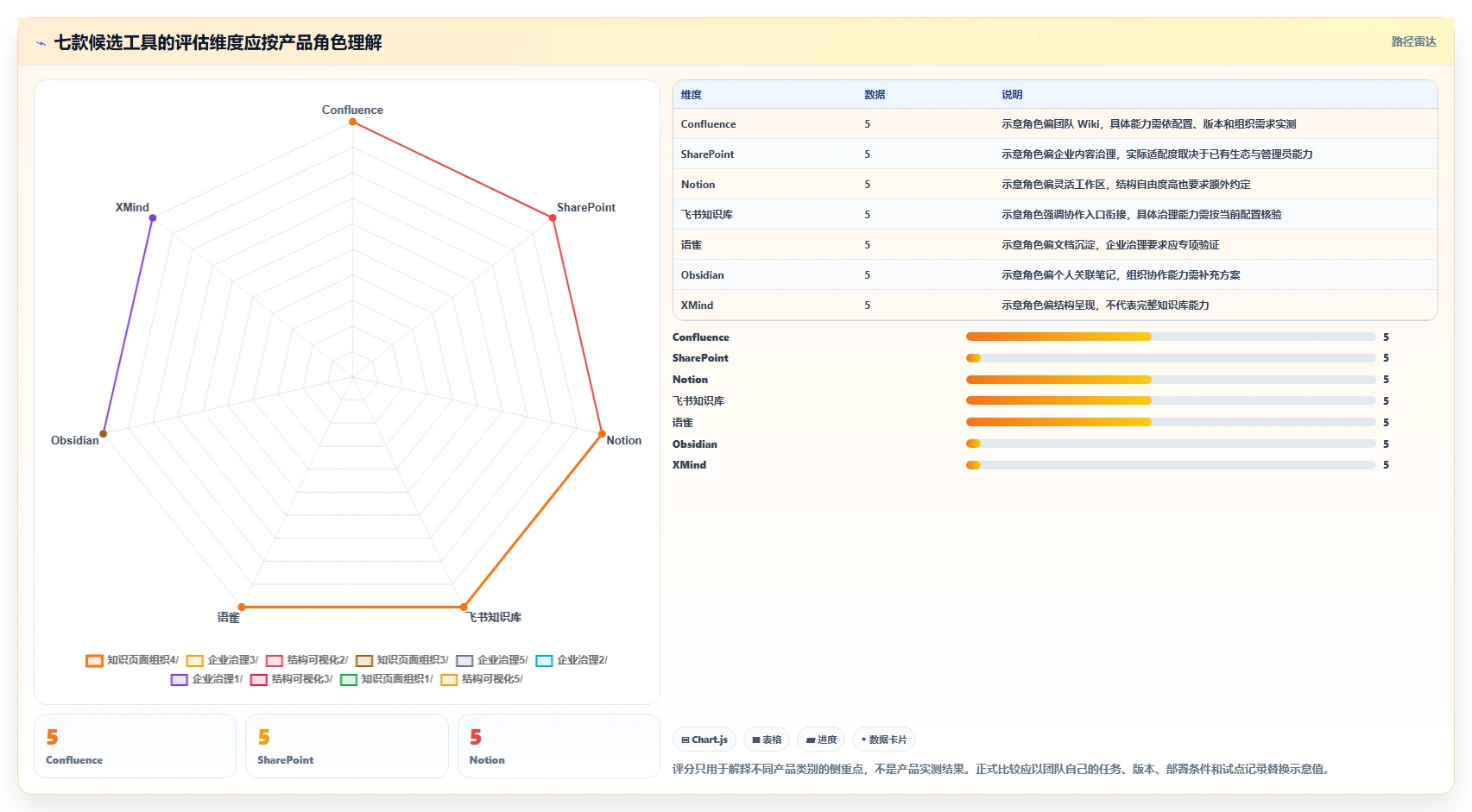Toggle the 知识页面组织4/ legend entry
This screenshot has height=812, width=1472.
click(x=132, y=660)
